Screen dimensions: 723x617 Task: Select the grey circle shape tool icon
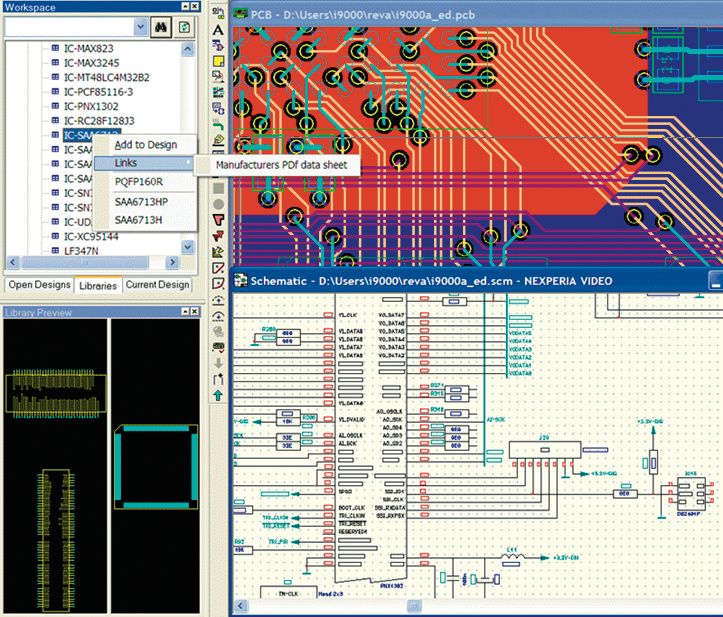tap(218, 204)
